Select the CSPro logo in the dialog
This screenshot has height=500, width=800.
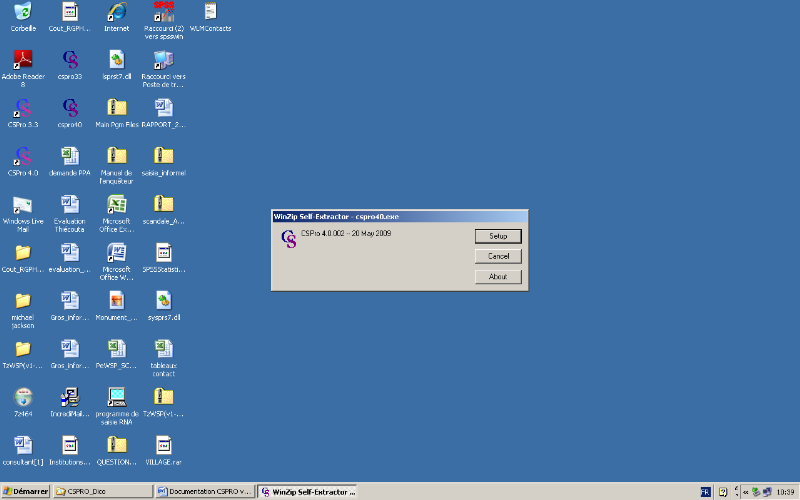[289, 238]
